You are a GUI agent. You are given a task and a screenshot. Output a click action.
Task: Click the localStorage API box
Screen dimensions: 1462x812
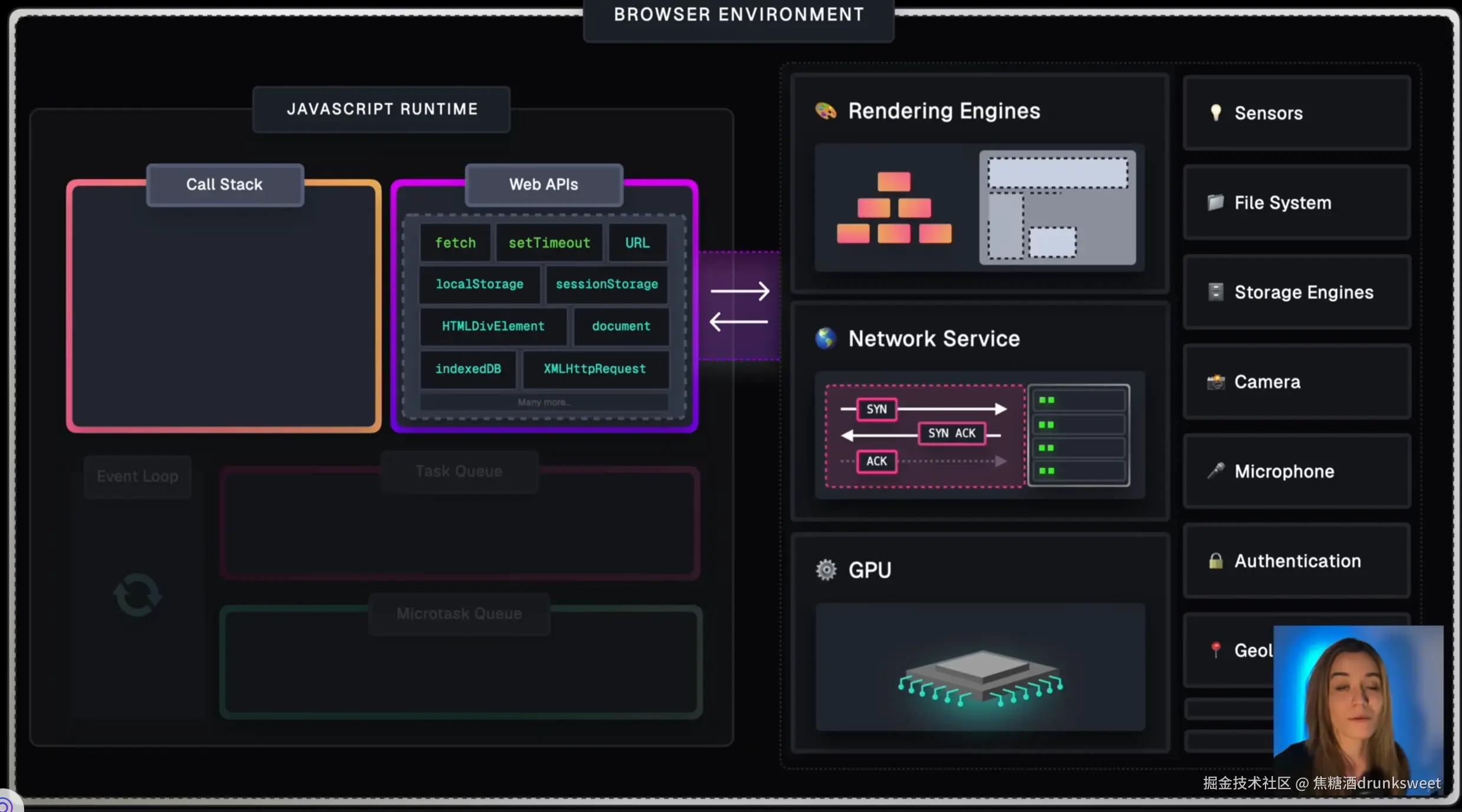tap(479, 284)
